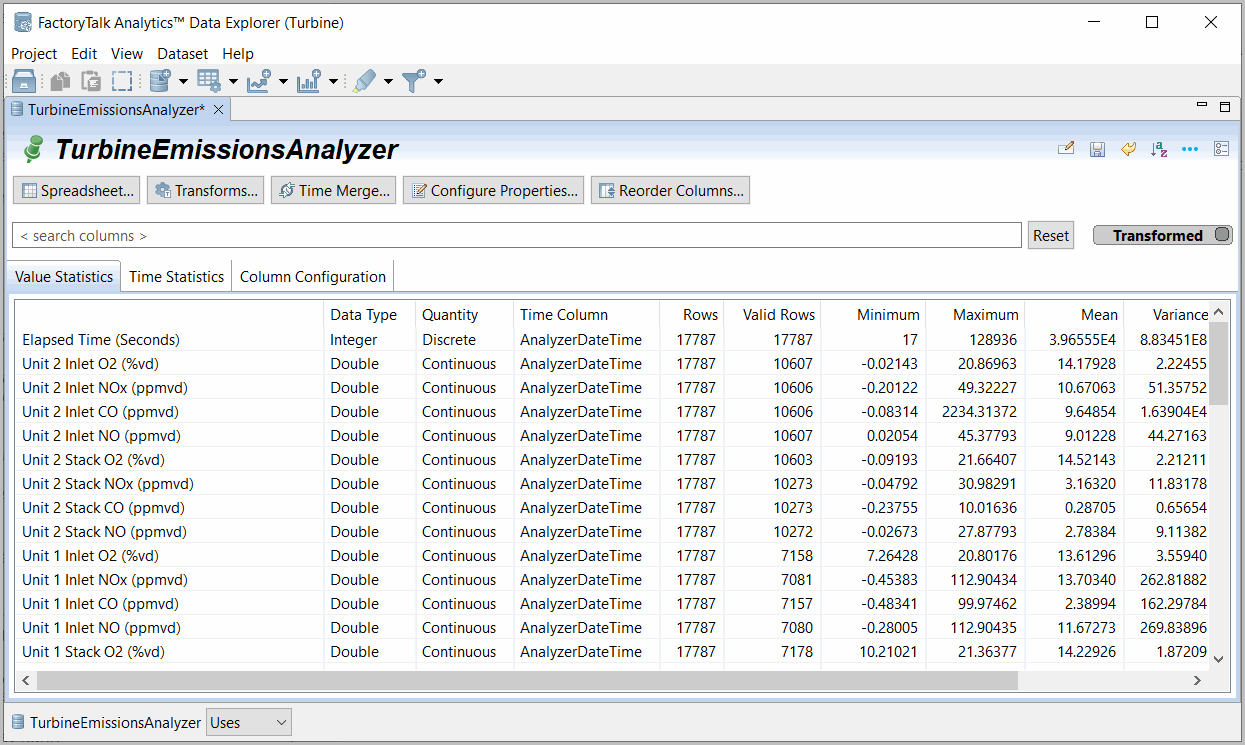
Task: Open the dropdown arrow beside the highlighter icon
Action: click(388, 82)
